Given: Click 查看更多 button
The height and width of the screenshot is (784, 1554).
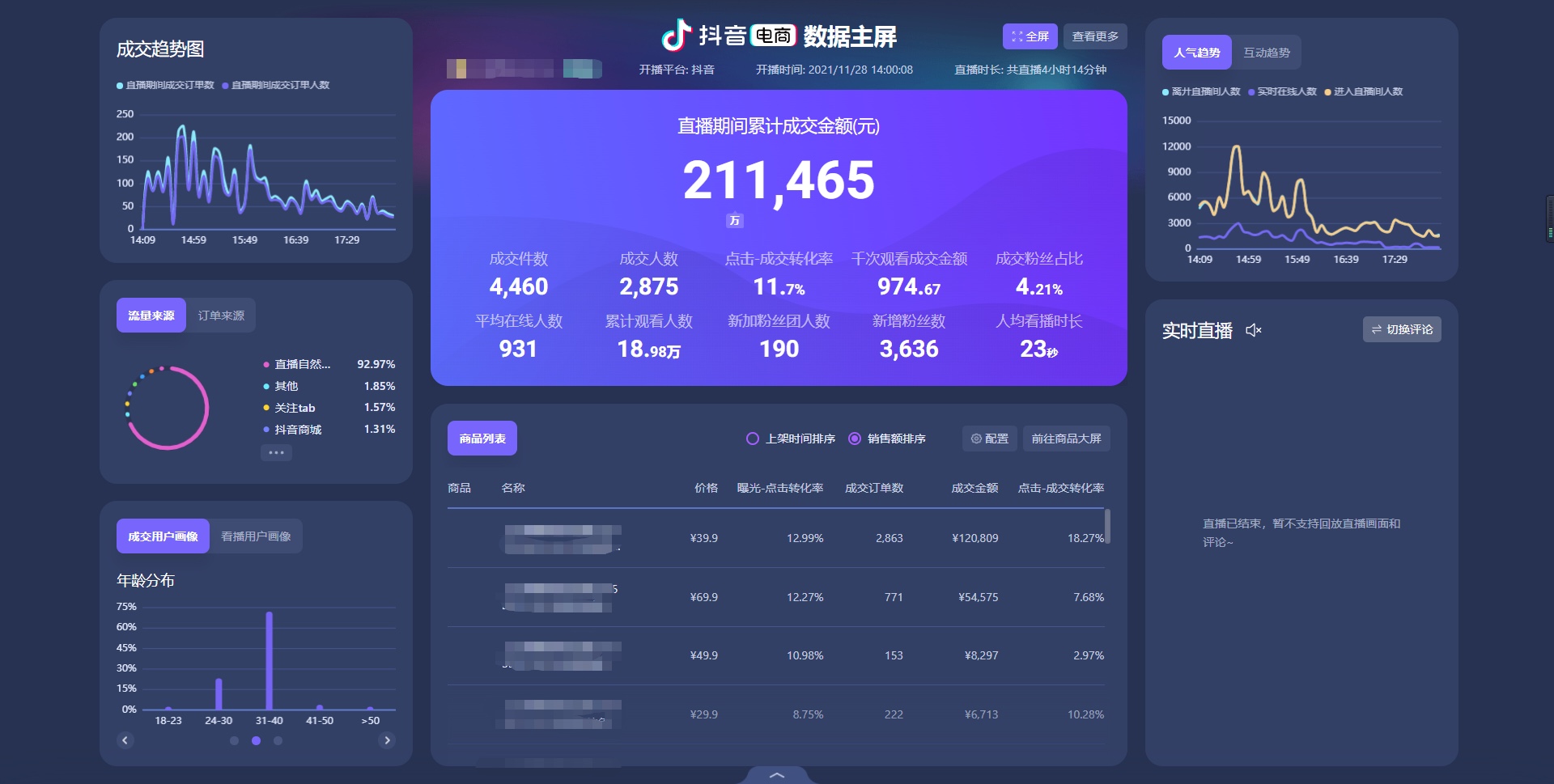Looking at the screenshot, I should (1094, 36).
